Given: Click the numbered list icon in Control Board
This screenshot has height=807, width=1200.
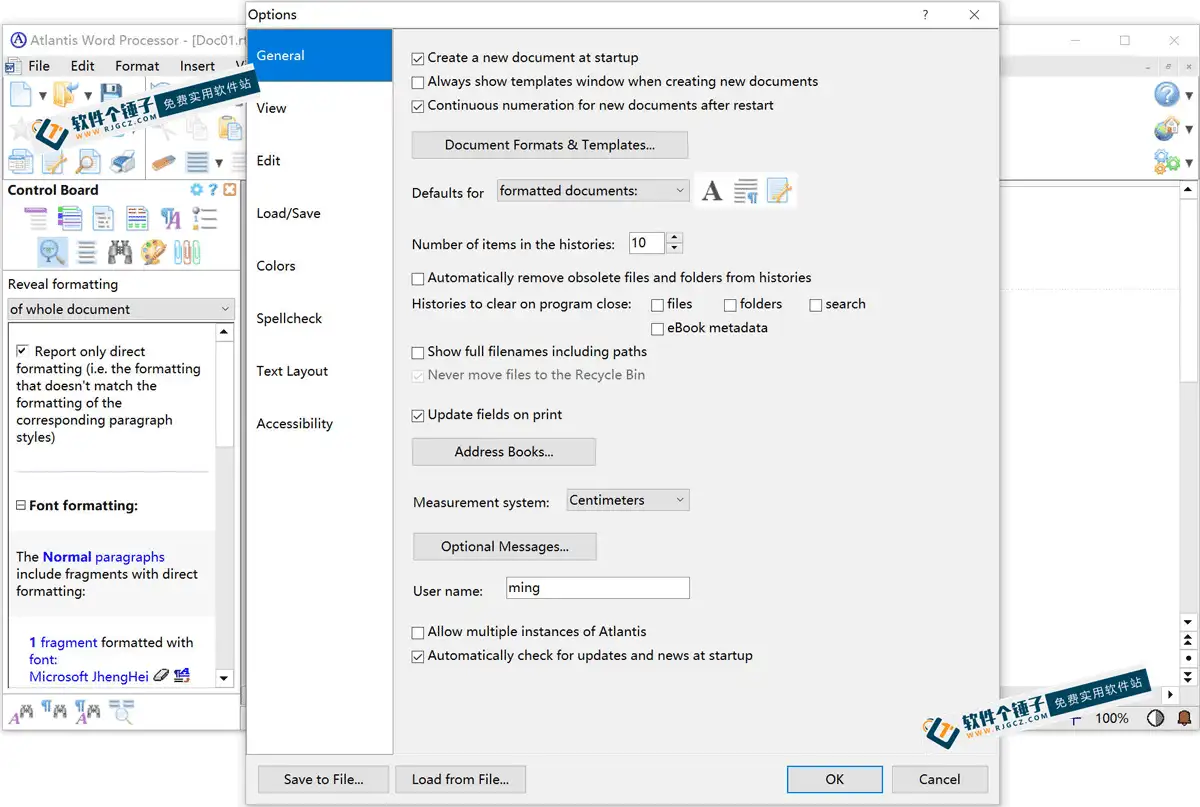Looking at the screenshot, I should 204,218.
